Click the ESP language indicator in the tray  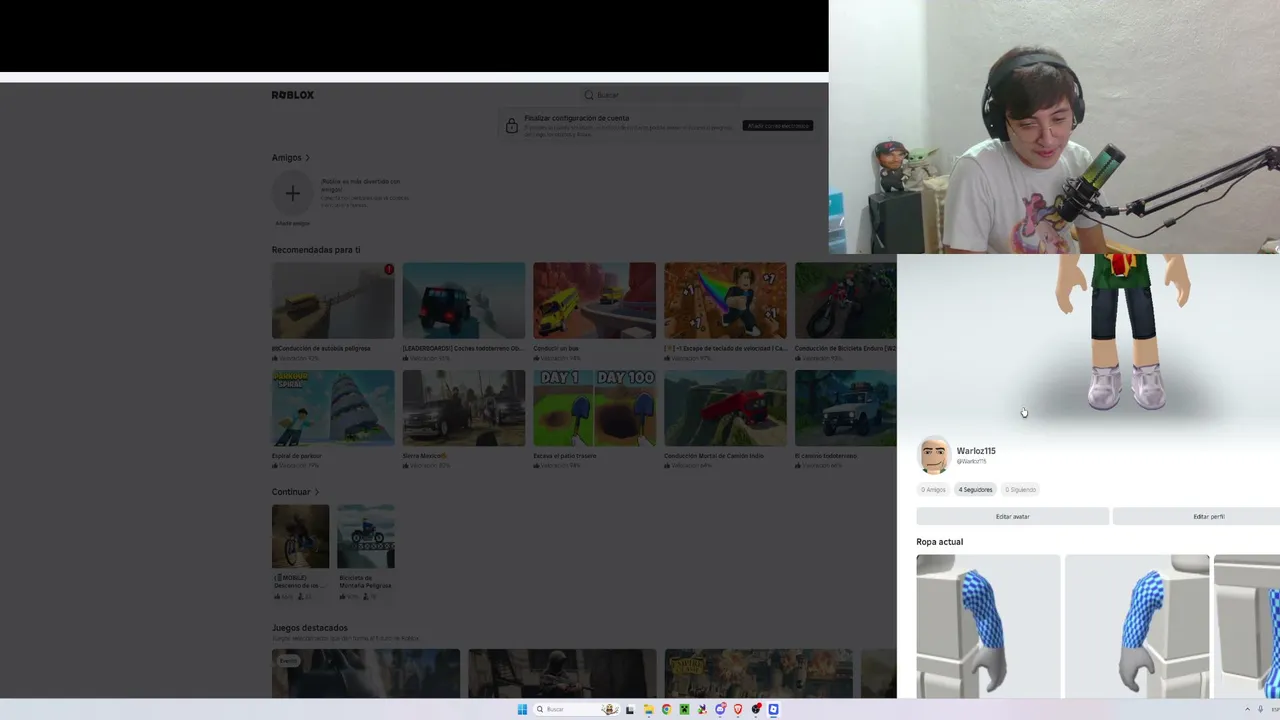coord(1276,709)
